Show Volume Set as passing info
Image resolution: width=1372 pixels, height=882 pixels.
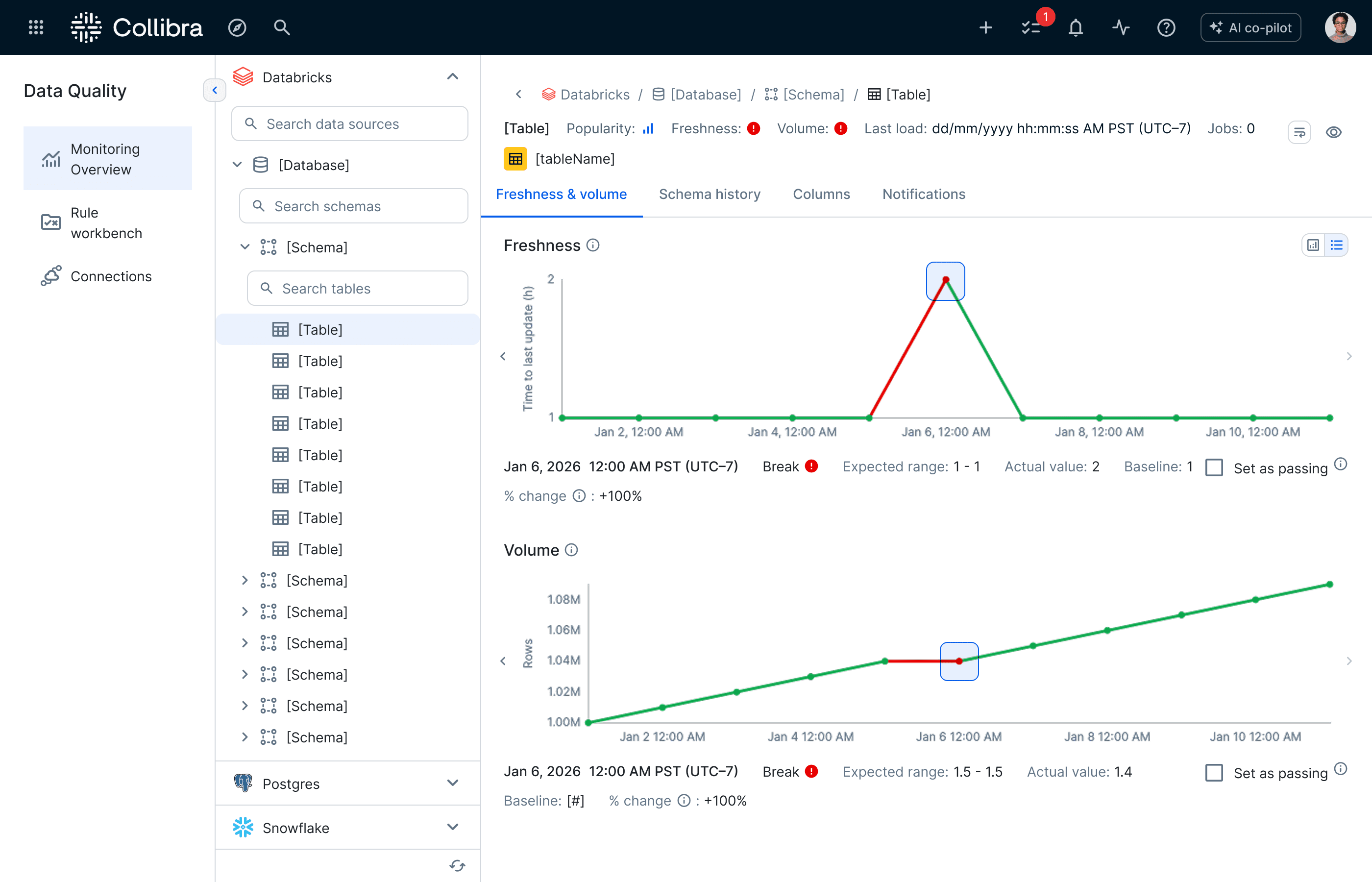[x=1341, y=769]
